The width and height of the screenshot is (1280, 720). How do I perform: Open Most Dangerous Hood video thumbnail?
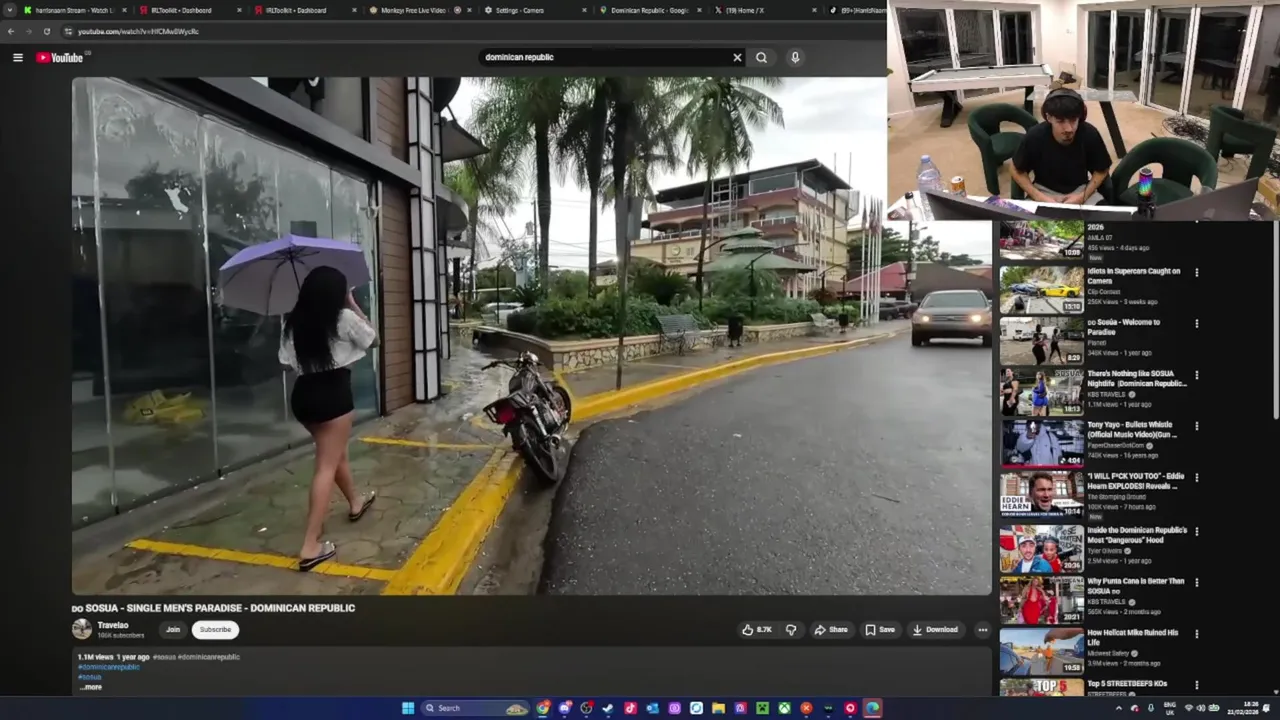pyautogui.click(x=1041, y=548)
